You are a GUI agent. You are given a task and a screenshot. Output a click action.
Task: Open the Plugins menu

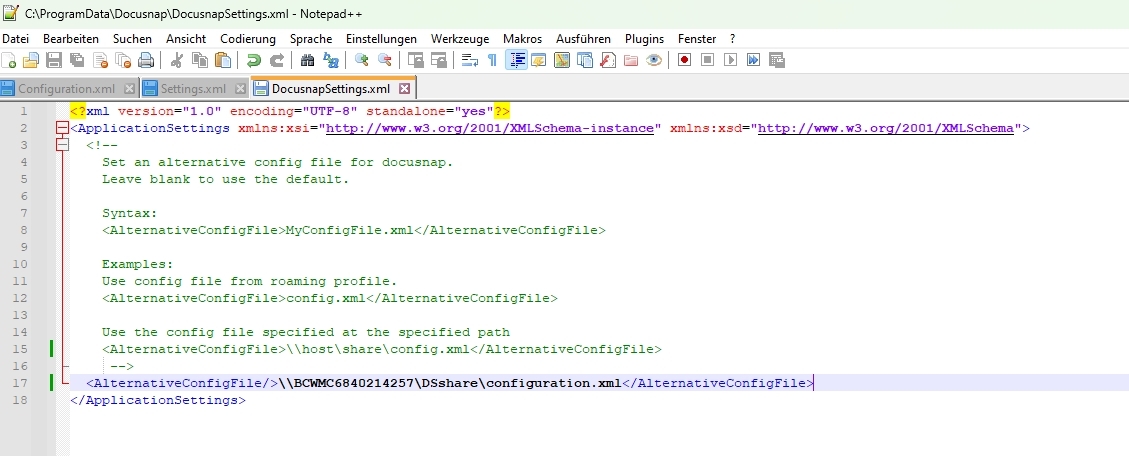tap(644, 38)
